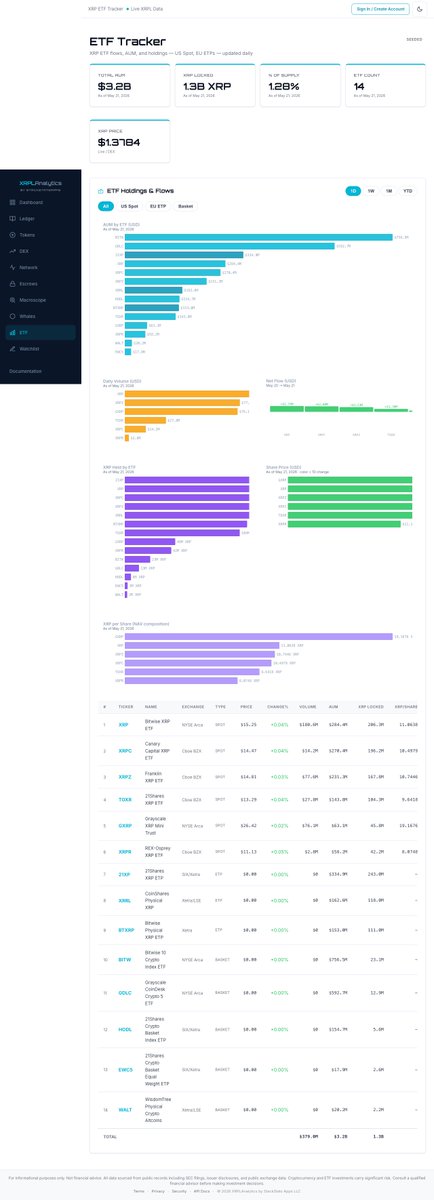Open the Watchlist sidebar icon

coord(10,349)
